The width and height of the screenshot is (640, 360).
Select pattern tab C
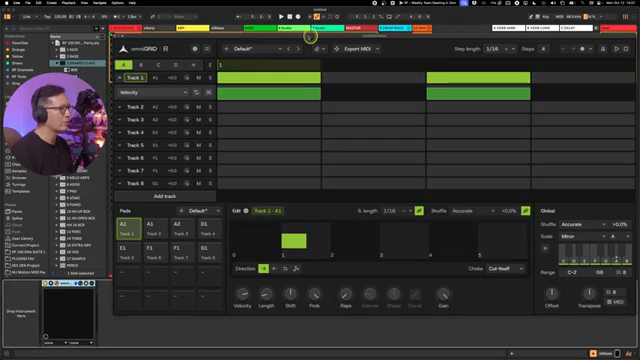(x=158, y=65)
